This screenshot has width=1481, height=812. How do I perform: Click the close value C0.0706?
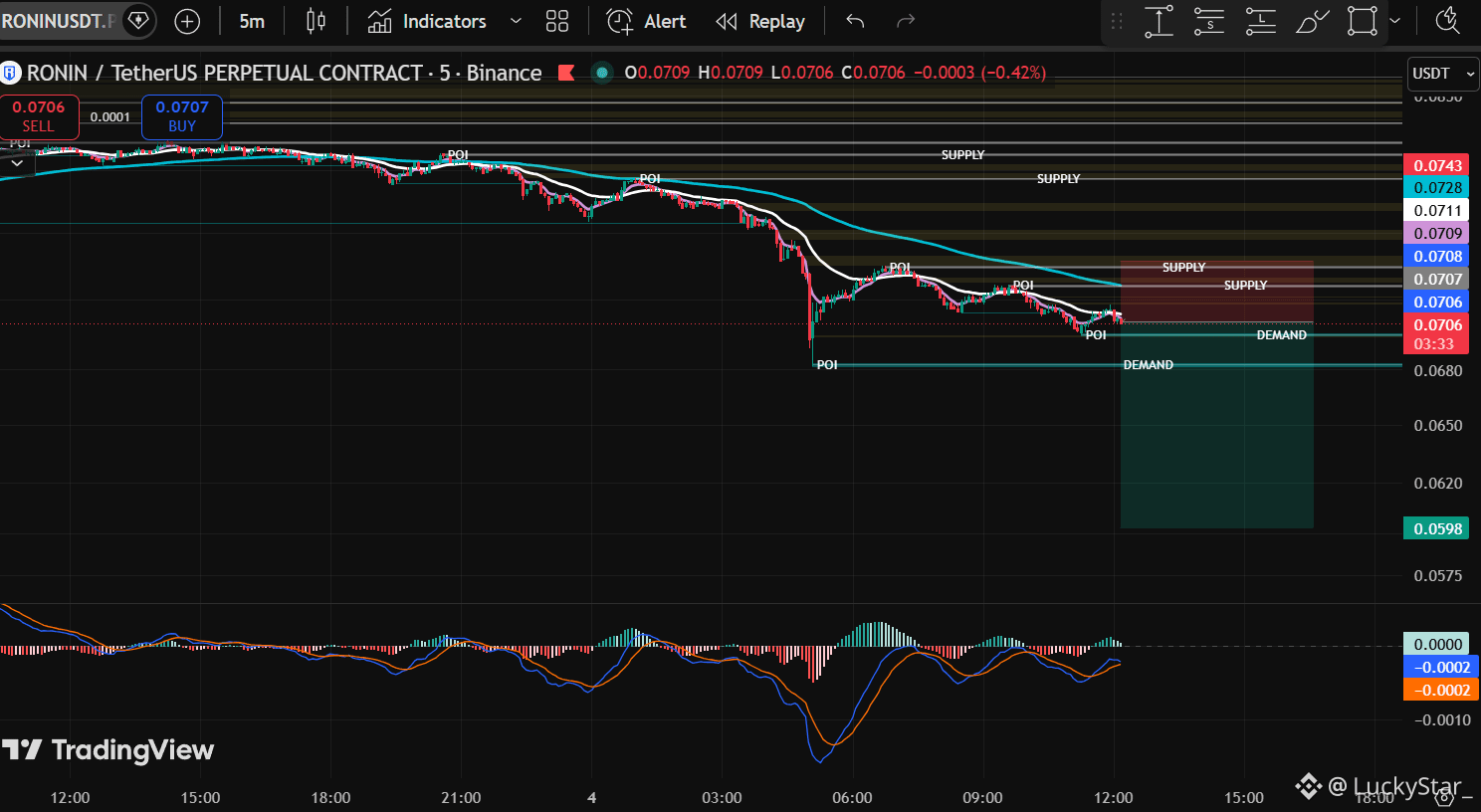873,73
